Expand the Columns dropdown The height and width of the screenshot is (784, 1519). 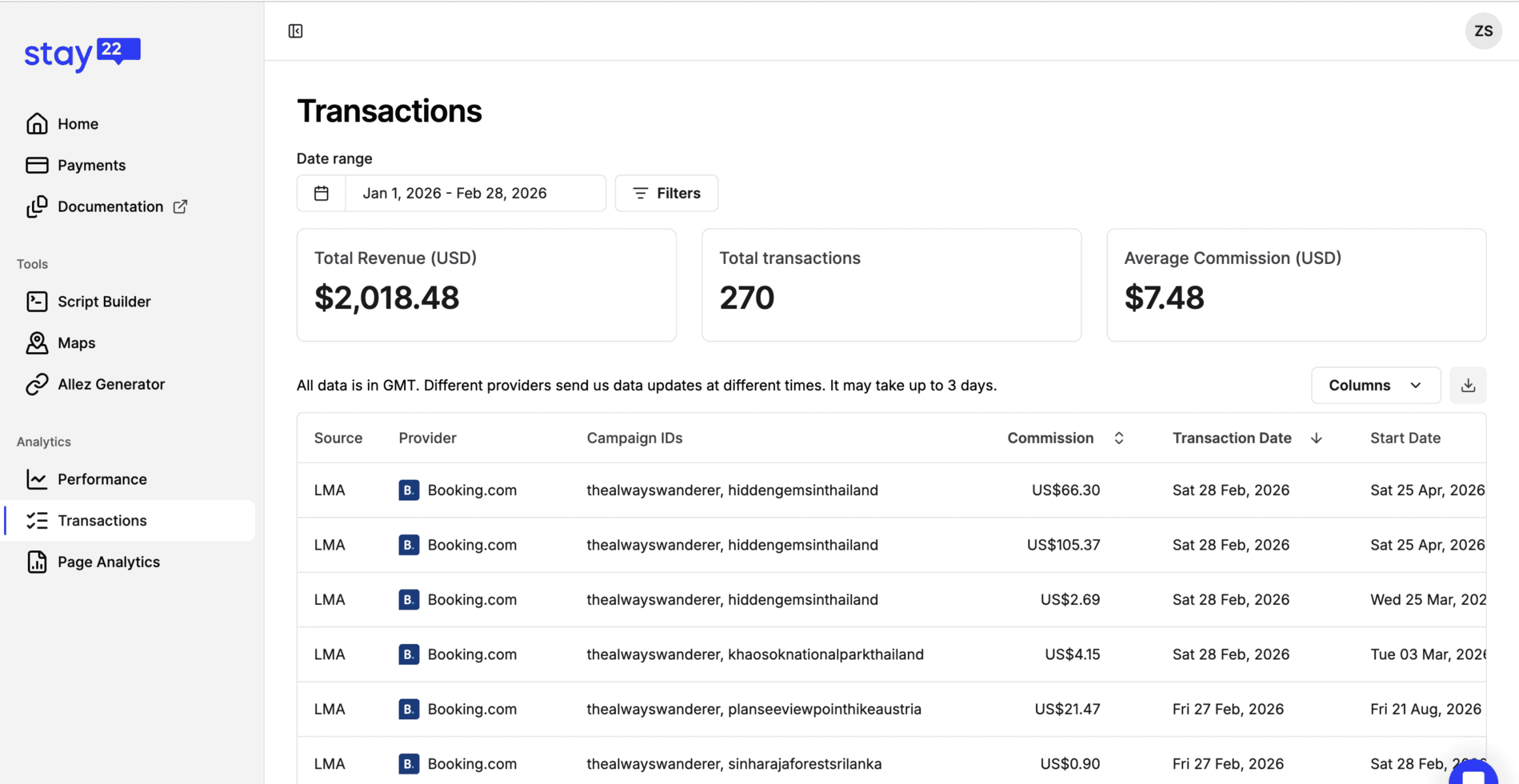point(1375,385)
